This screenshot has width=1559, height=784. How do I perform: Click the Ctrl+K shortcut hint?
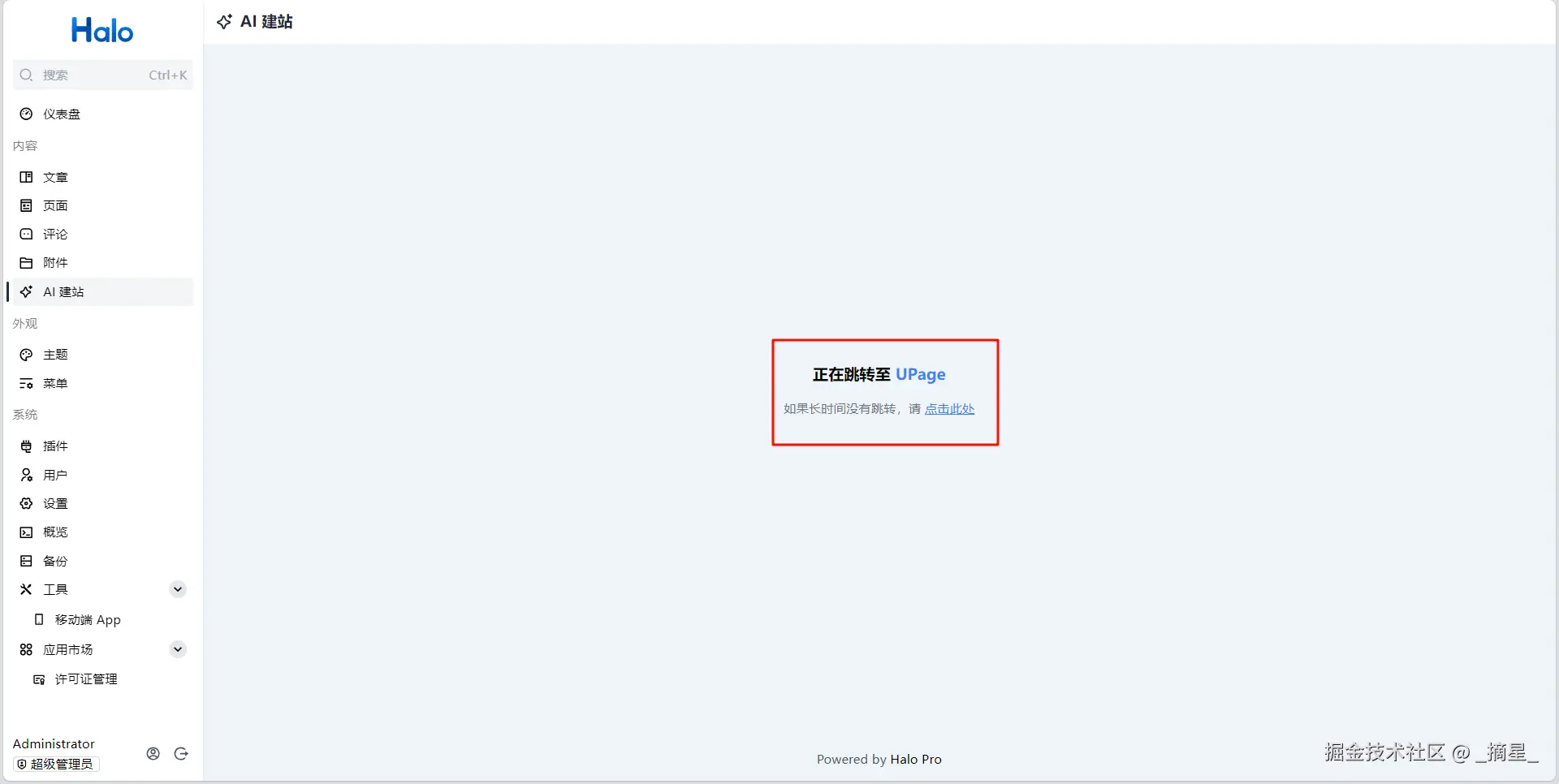(x=168, y=75)
